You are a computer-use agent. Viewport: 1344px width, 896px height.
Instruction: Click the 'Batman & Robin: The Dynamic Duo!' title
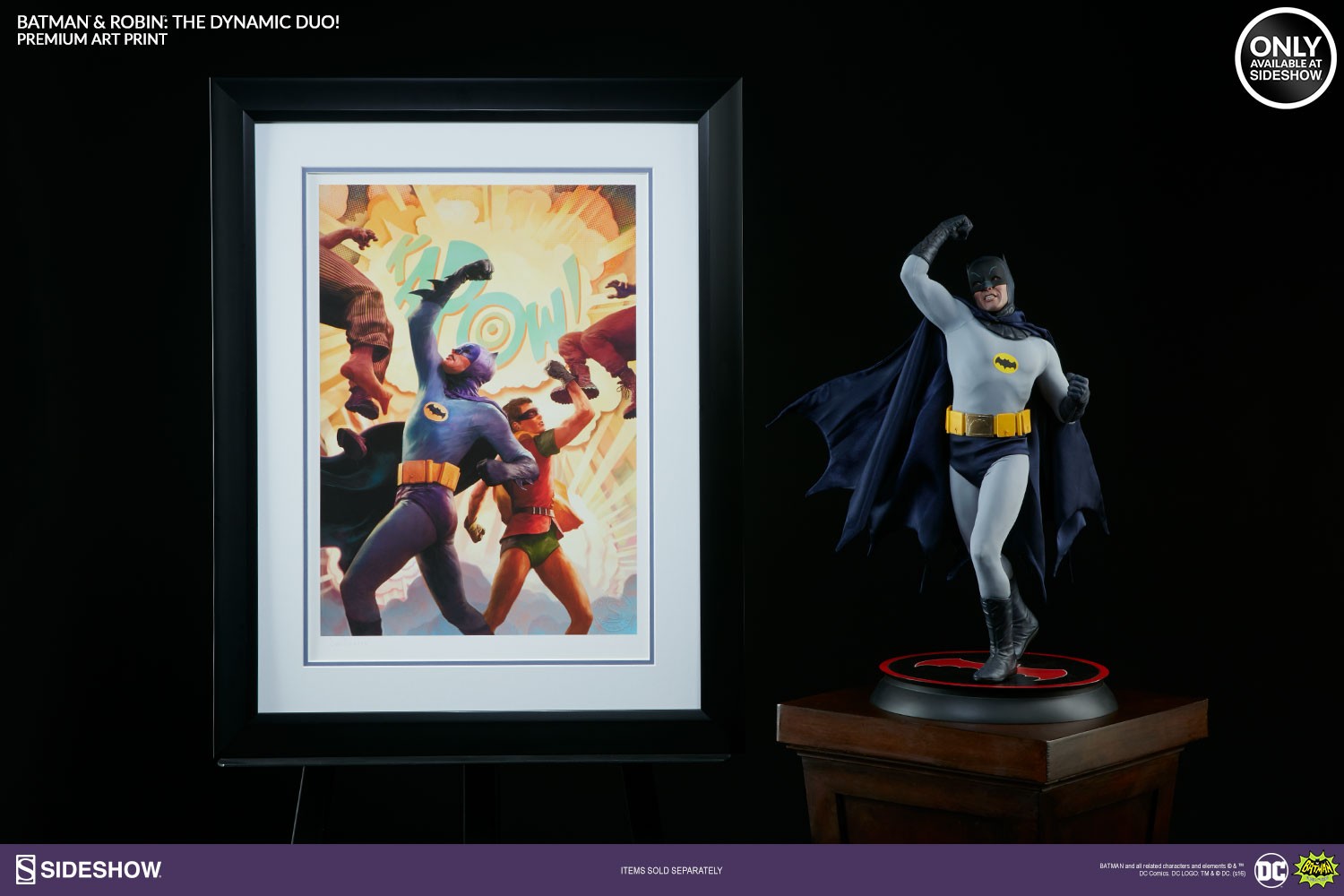178,22
